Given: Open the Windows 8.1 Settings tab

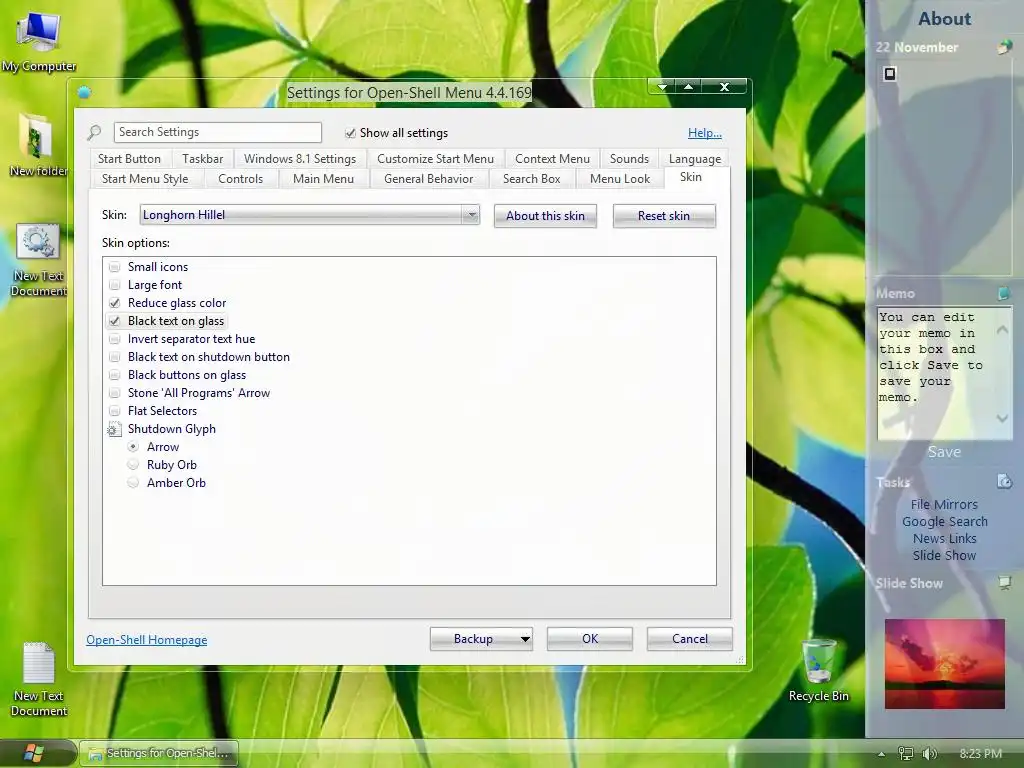Looking at the screenshot, I should 300,159.
